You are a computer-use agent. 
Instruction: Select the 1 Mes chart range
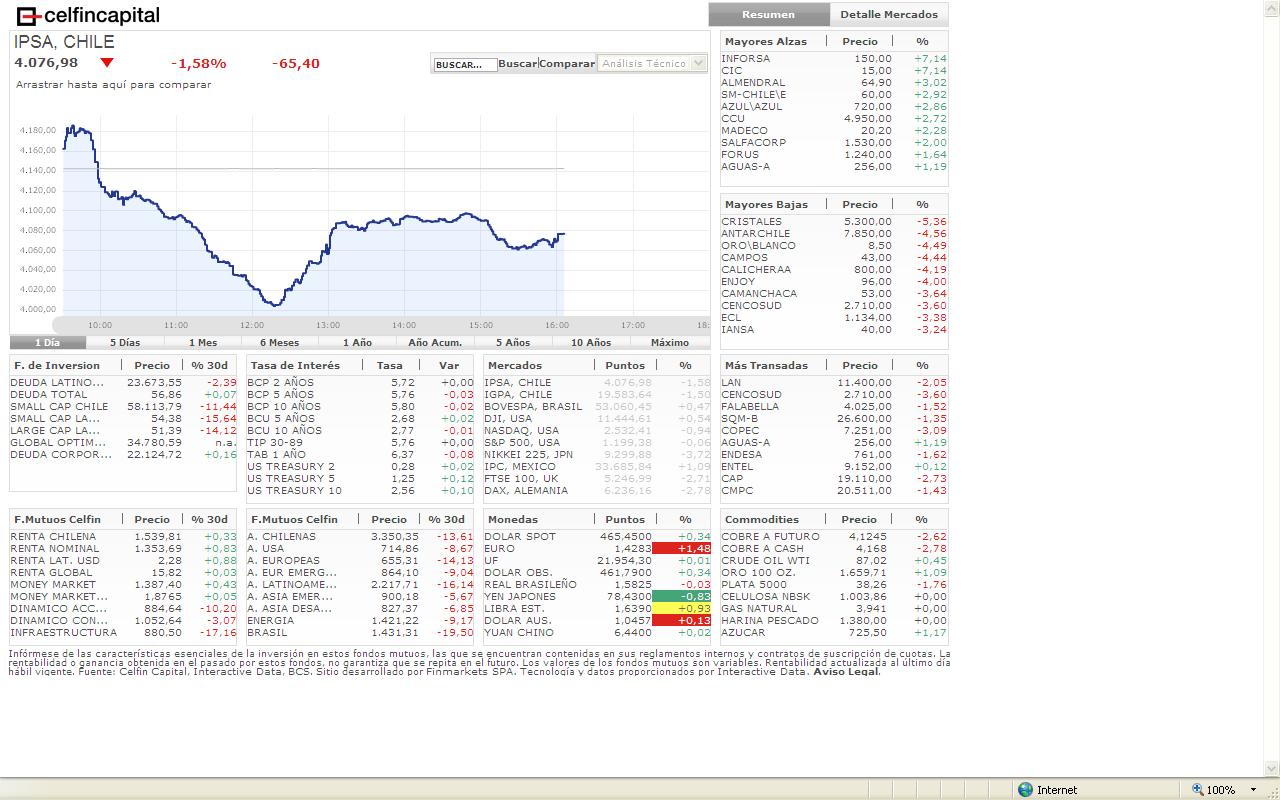(x=203, y=342)
